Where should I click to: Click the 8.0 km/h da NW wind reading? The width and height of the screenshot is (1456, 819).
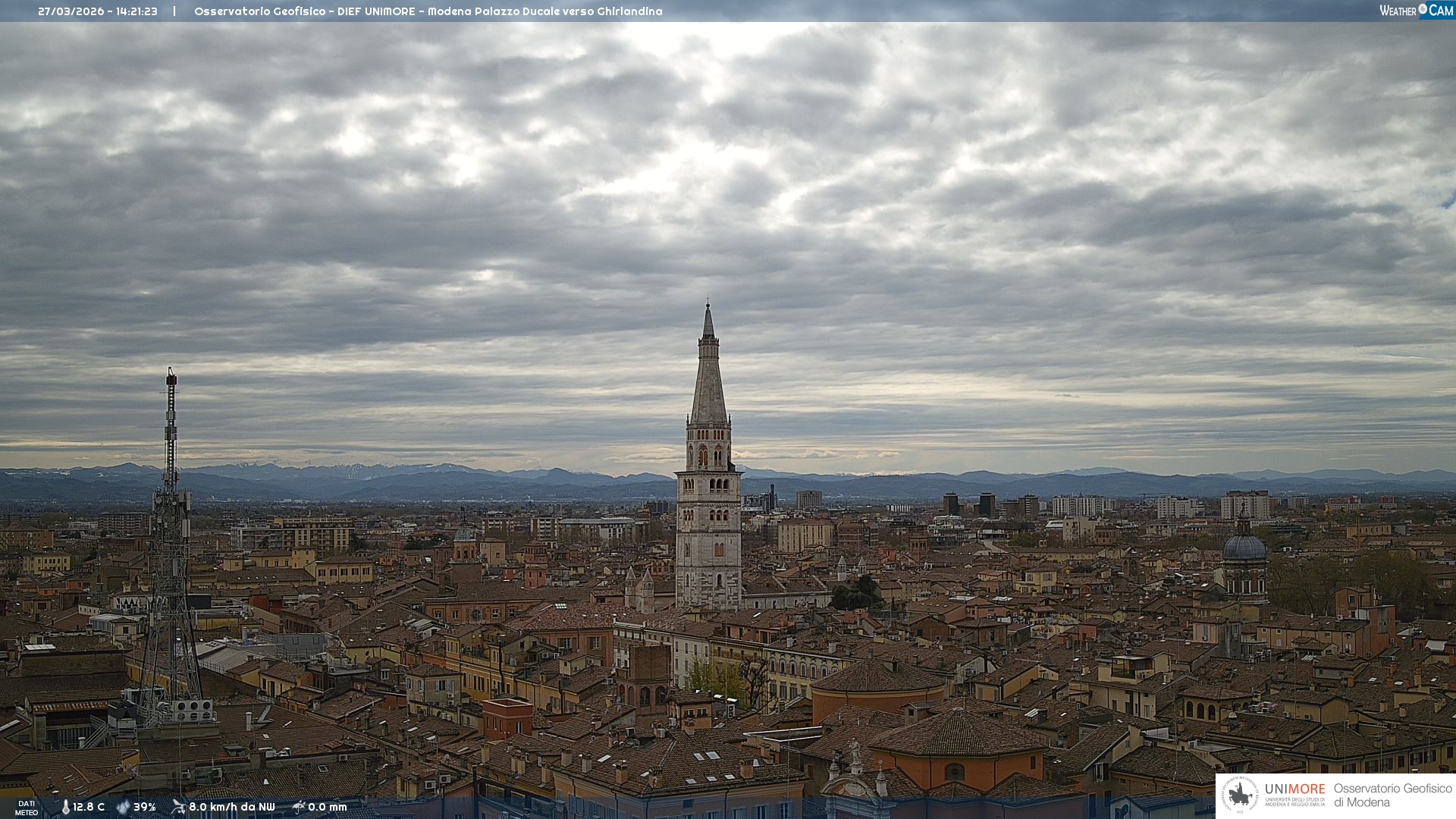[232, 807]
